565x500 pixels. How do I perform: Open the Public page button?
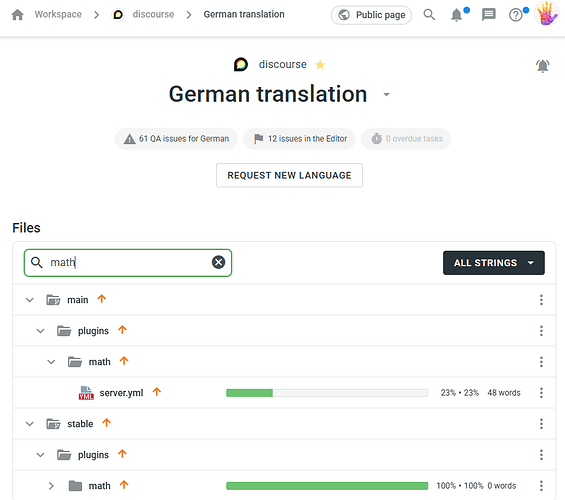[x=371, y=15]
